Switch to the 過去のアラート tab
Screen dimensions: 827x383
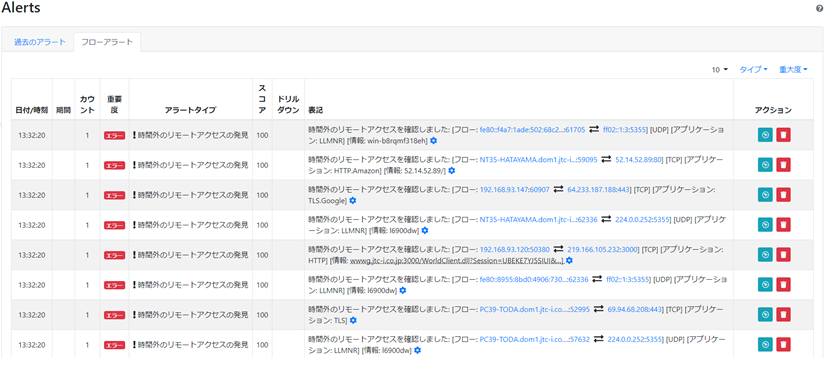tap(40, 42)
